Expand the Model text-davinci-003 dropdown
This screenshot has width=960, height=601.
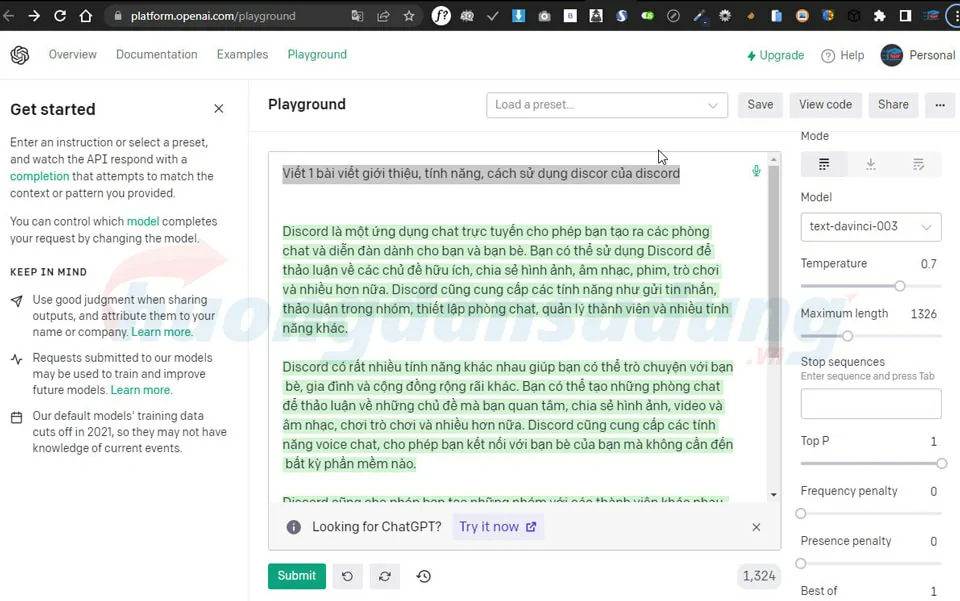870,227
